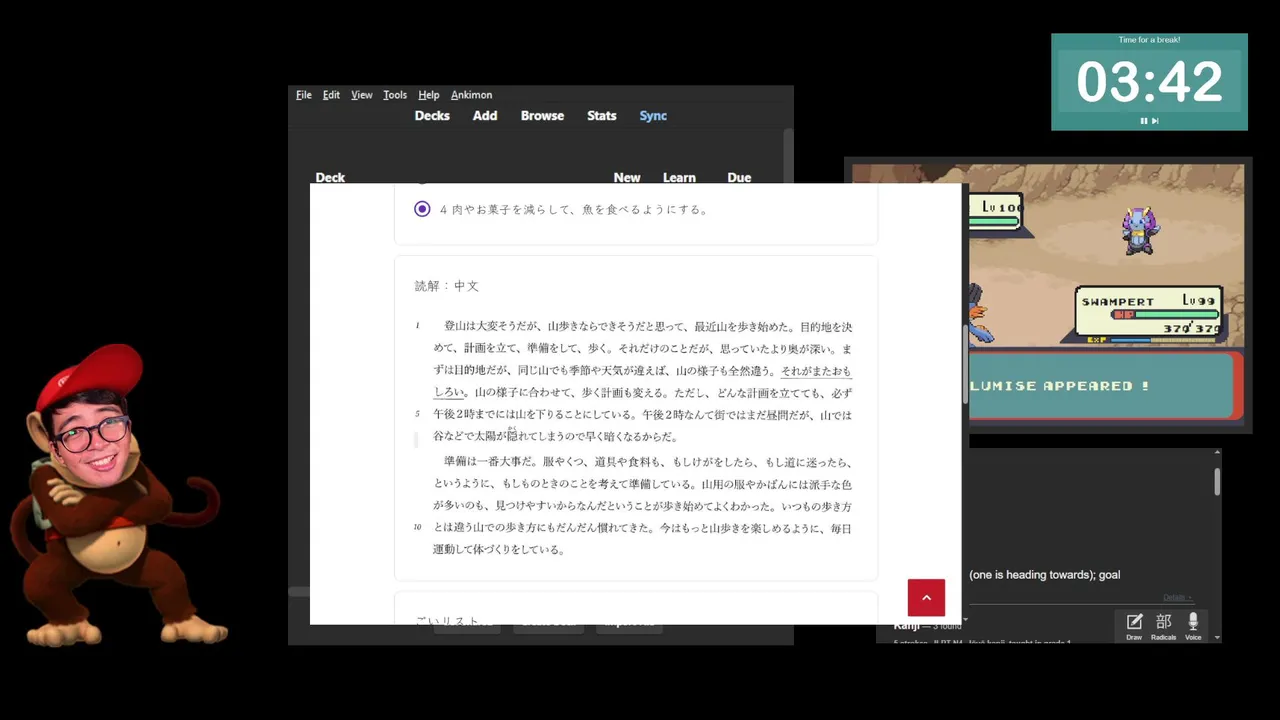1280x720 pixels.
Task: Open the Tools menu in Anki
Action: click(395, 95)
